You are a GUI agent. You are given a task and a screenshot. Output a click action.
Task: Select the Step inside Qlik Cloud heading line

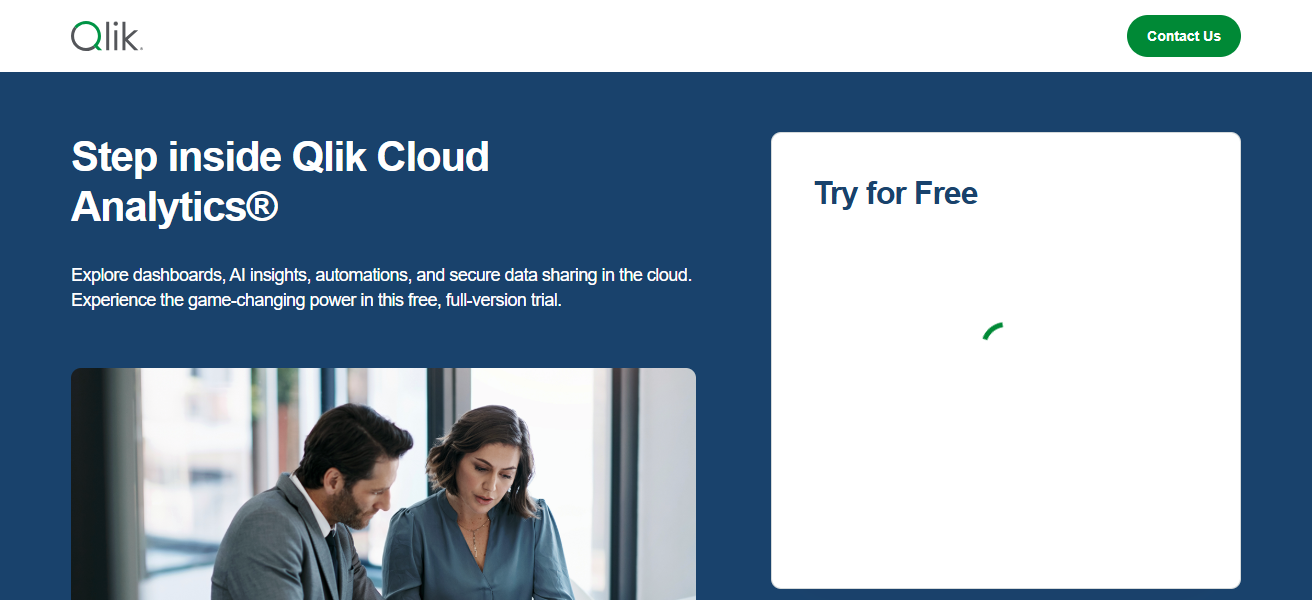pyautogui.click(x=280, y=157)
